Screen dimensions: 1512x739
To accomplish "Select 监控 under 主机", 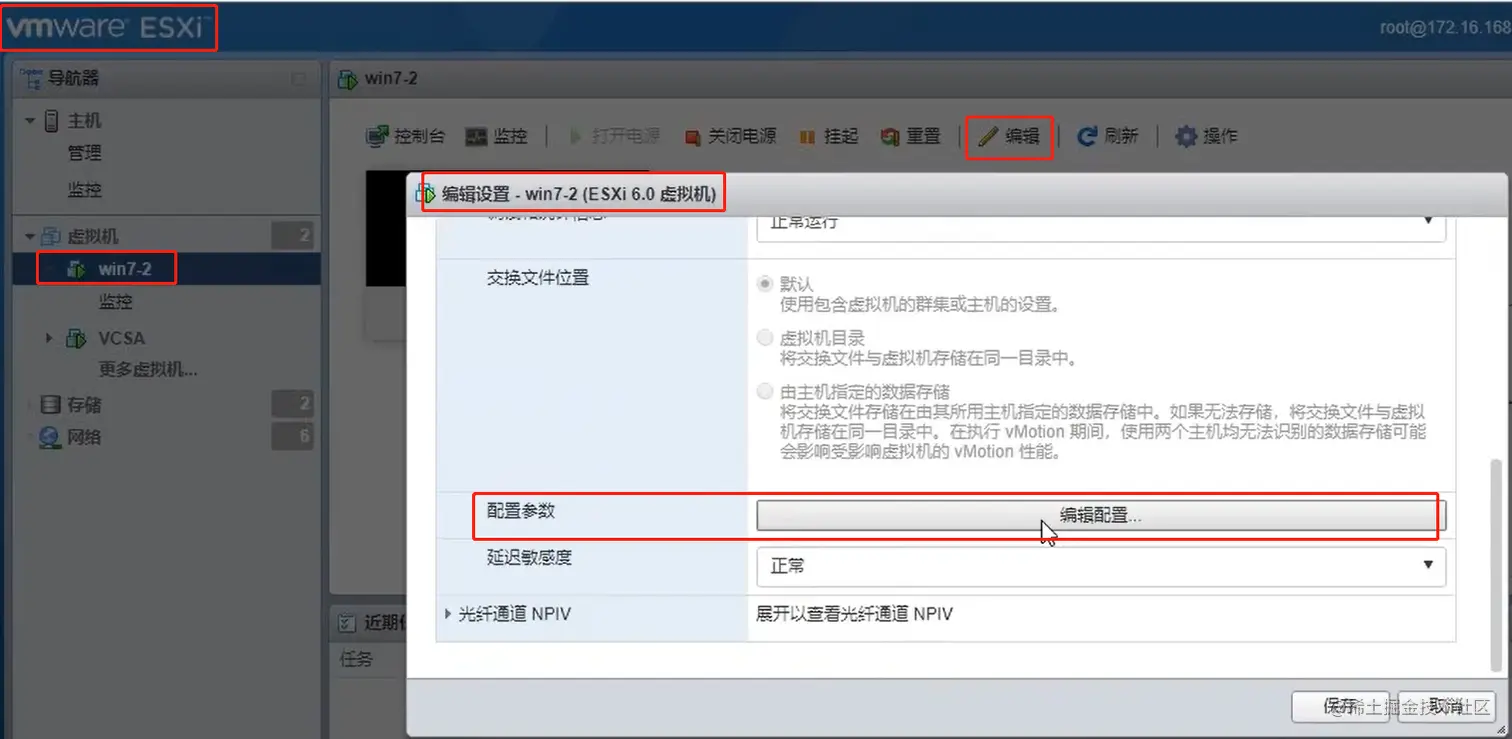I will point(85,190).
